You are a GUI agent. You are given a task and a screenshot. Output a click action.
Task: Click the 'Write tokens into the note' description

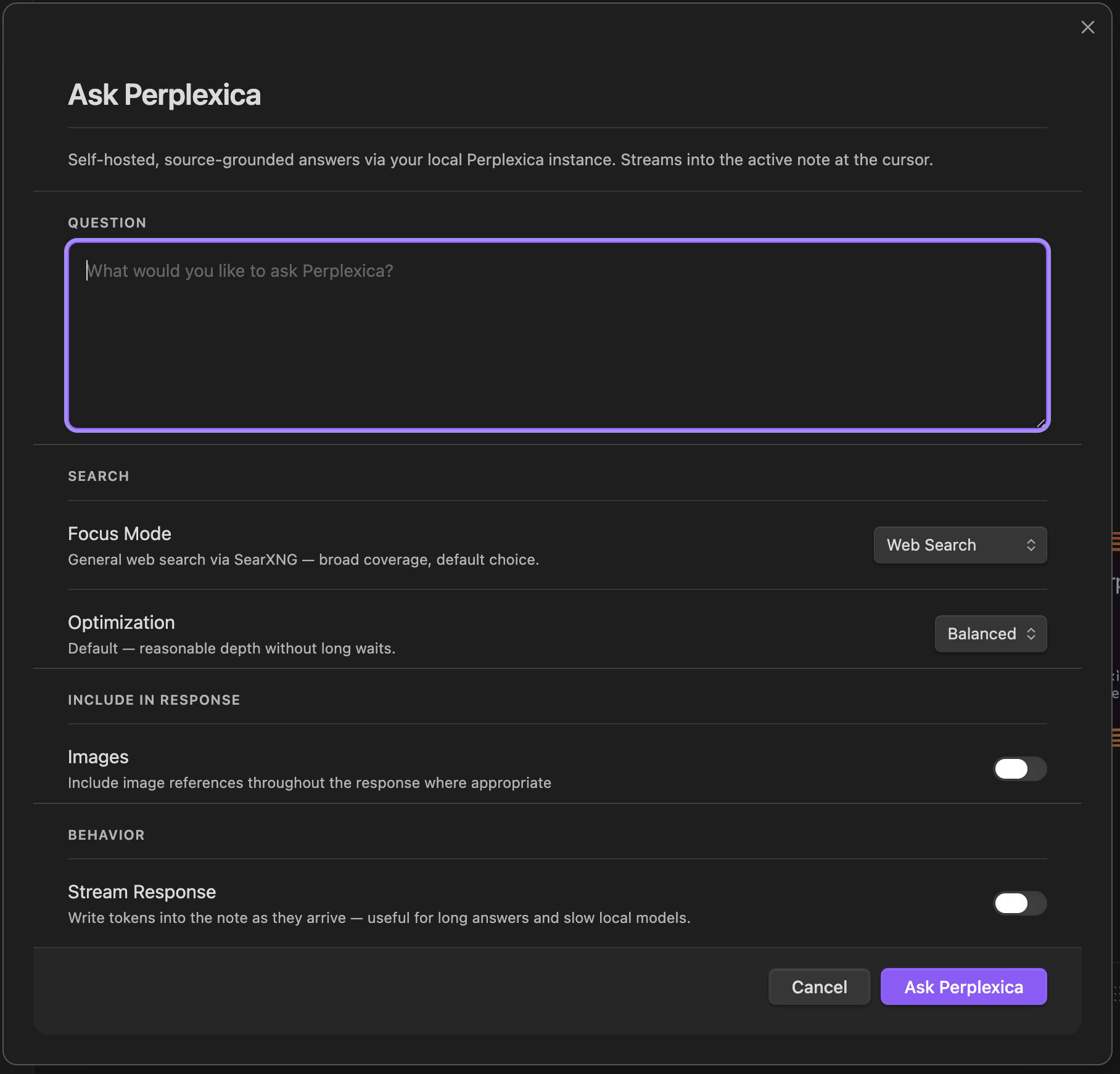[x=379, y=918]
